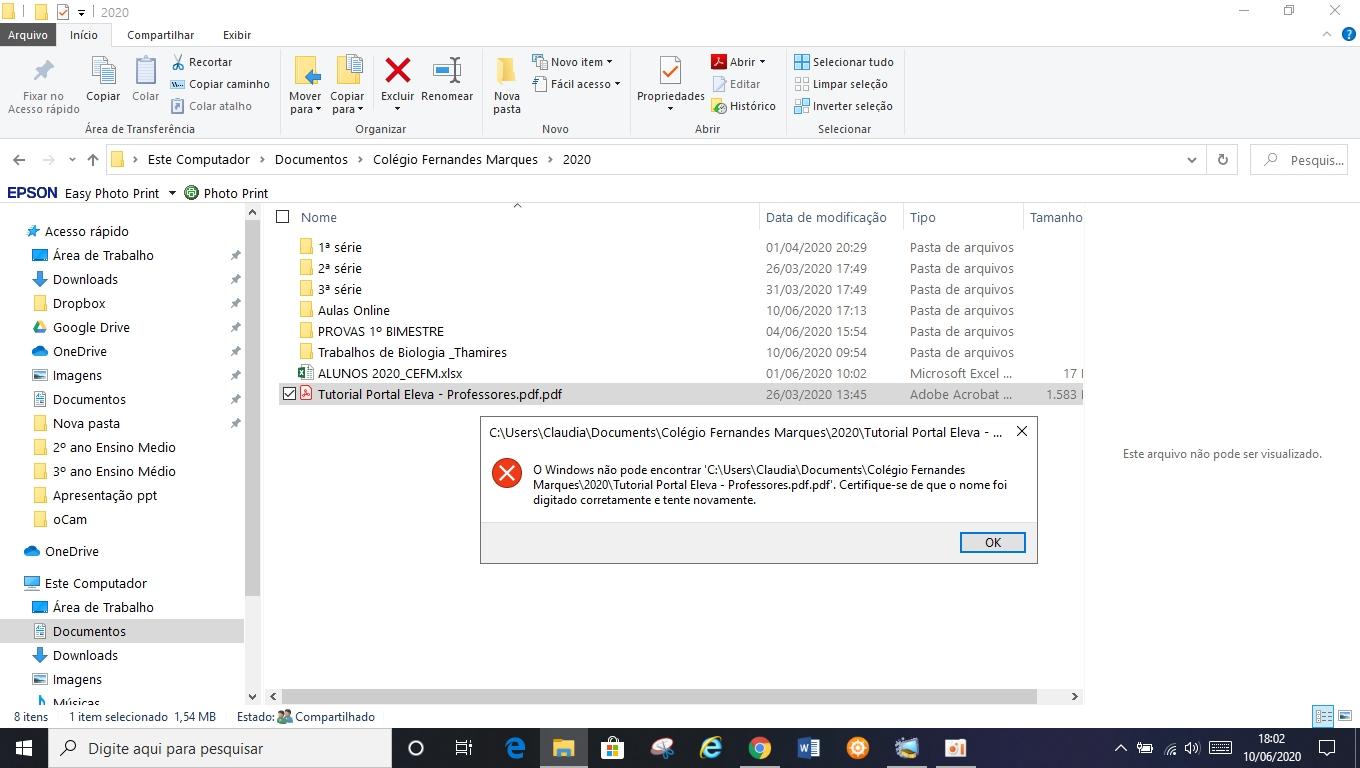Open recent locations dropdown arrow
This screenshot has height=768, width=1360.
pos(72,160)
